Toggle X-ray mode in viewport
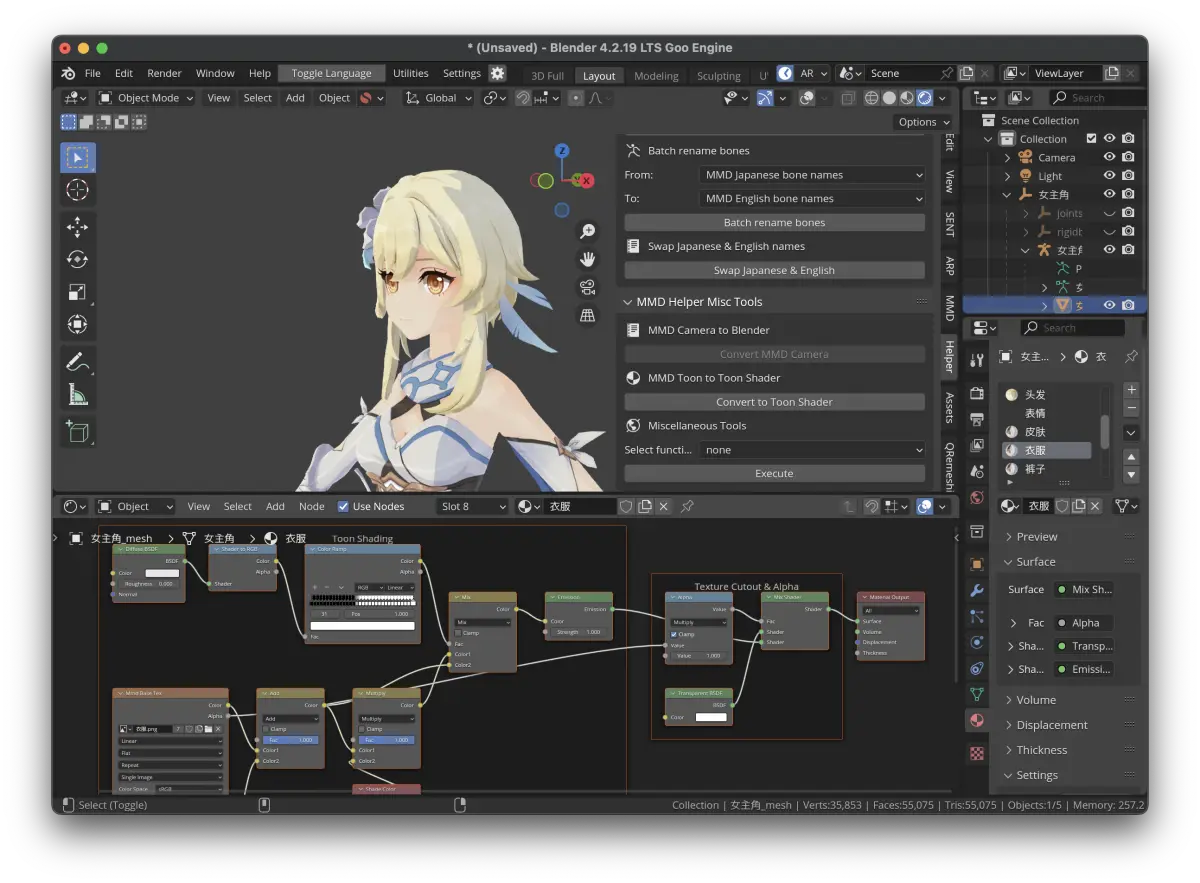 coord(847,98)
